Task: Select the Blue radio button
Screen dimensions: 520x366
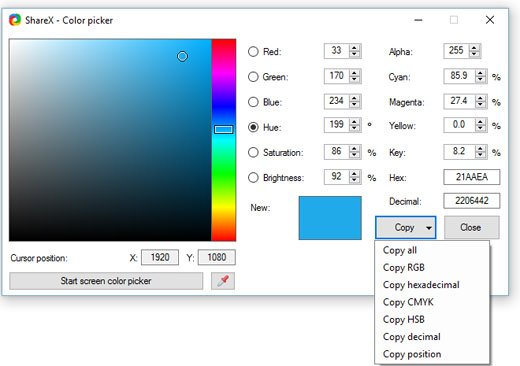Action: click(x=253, y=102)
